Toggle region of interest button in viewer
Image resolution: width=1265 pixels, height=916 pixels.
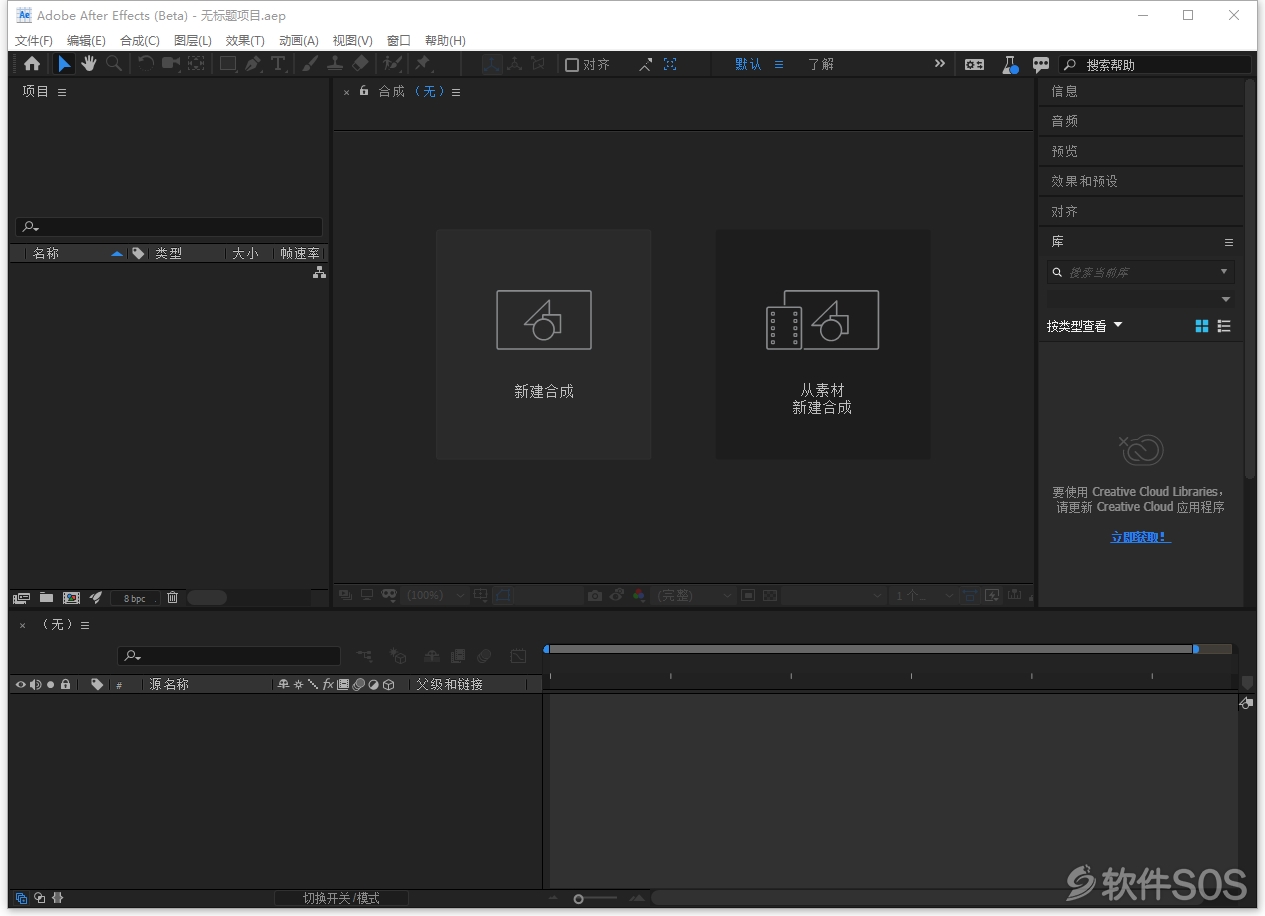pyautogui.click(x=748, y=595)
